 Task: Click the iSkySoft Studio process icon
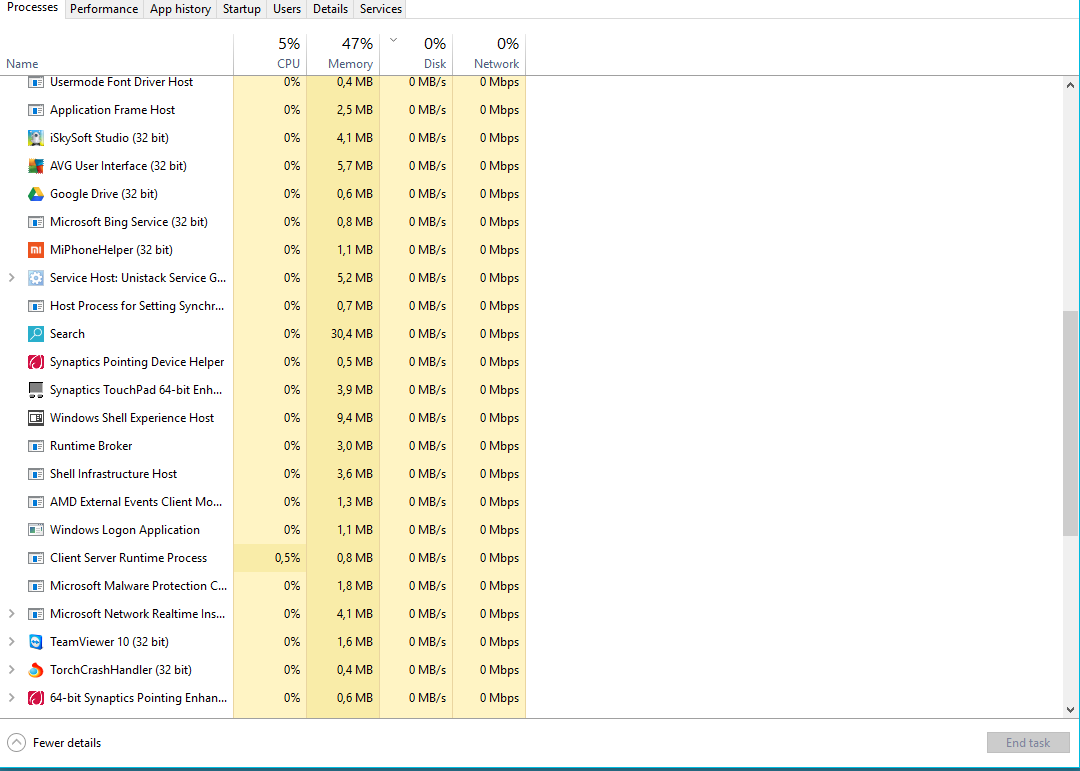(x=36, y=138)
